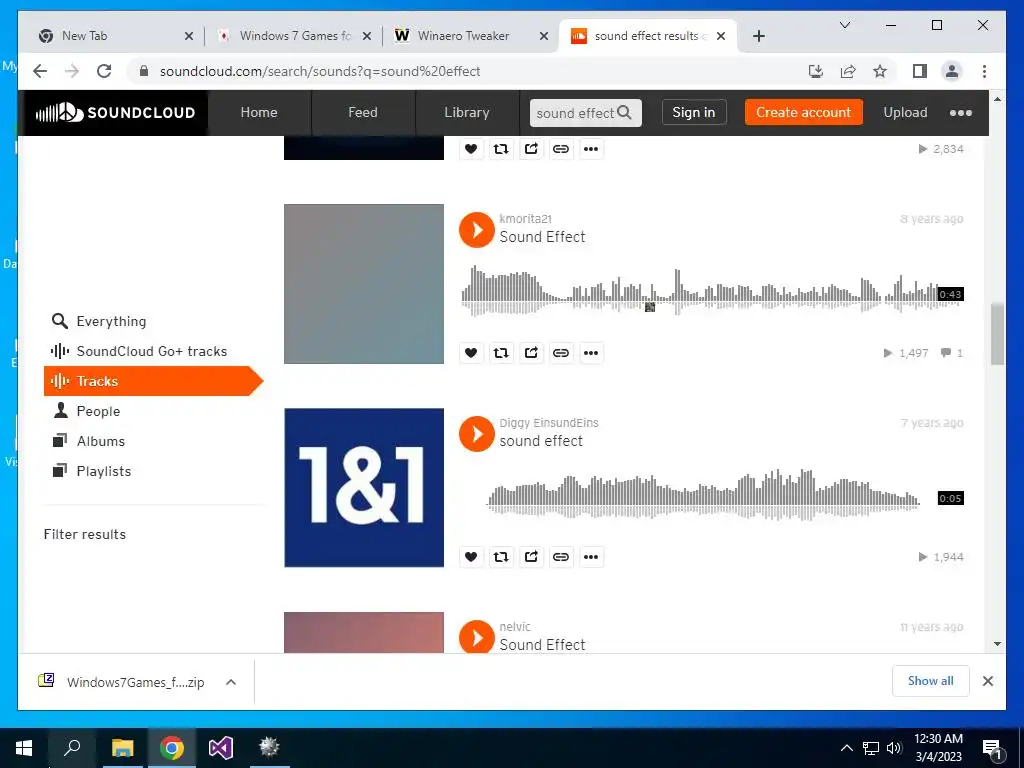Screen dimensions: 1024x768
Task: Filter search results by People
Action: pos(155,411)
